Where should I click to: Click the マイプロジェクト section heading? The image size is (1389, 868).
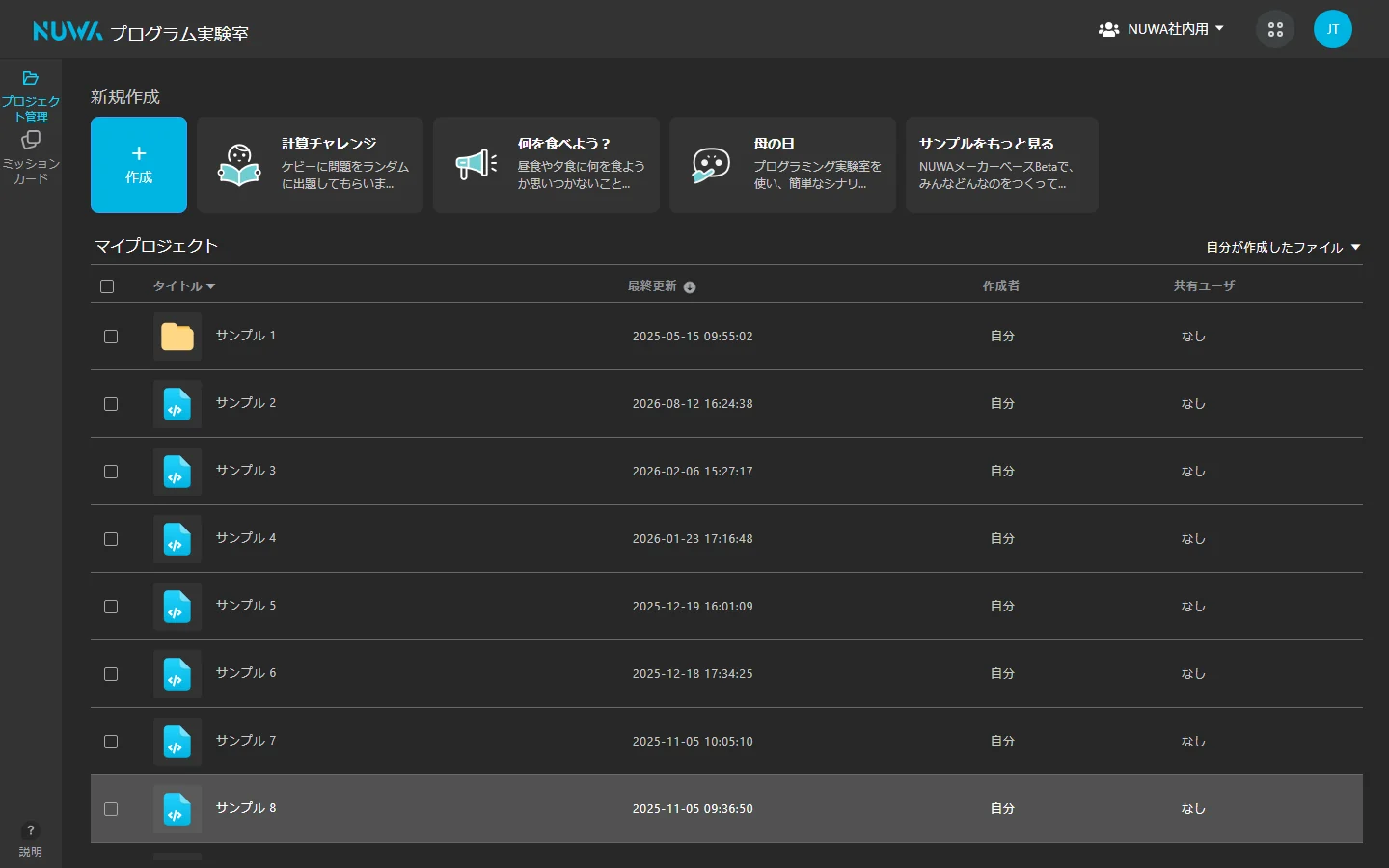156,246
